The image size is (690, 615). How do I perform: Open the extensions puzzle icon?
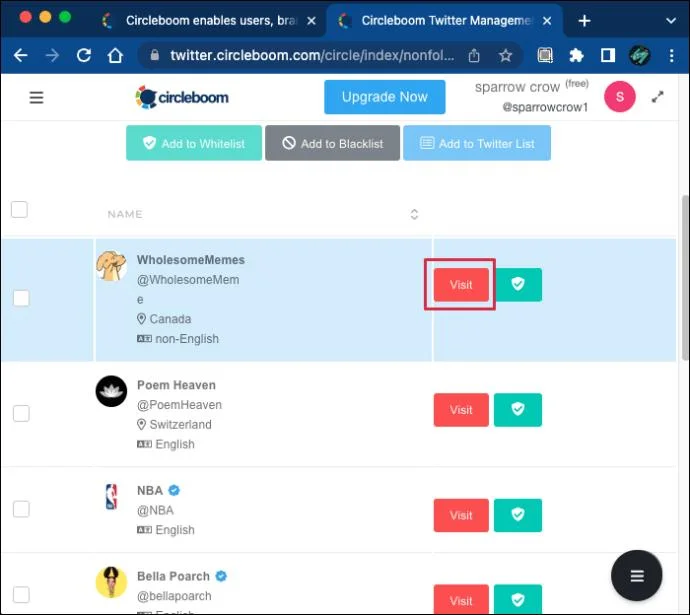point(576,55)
